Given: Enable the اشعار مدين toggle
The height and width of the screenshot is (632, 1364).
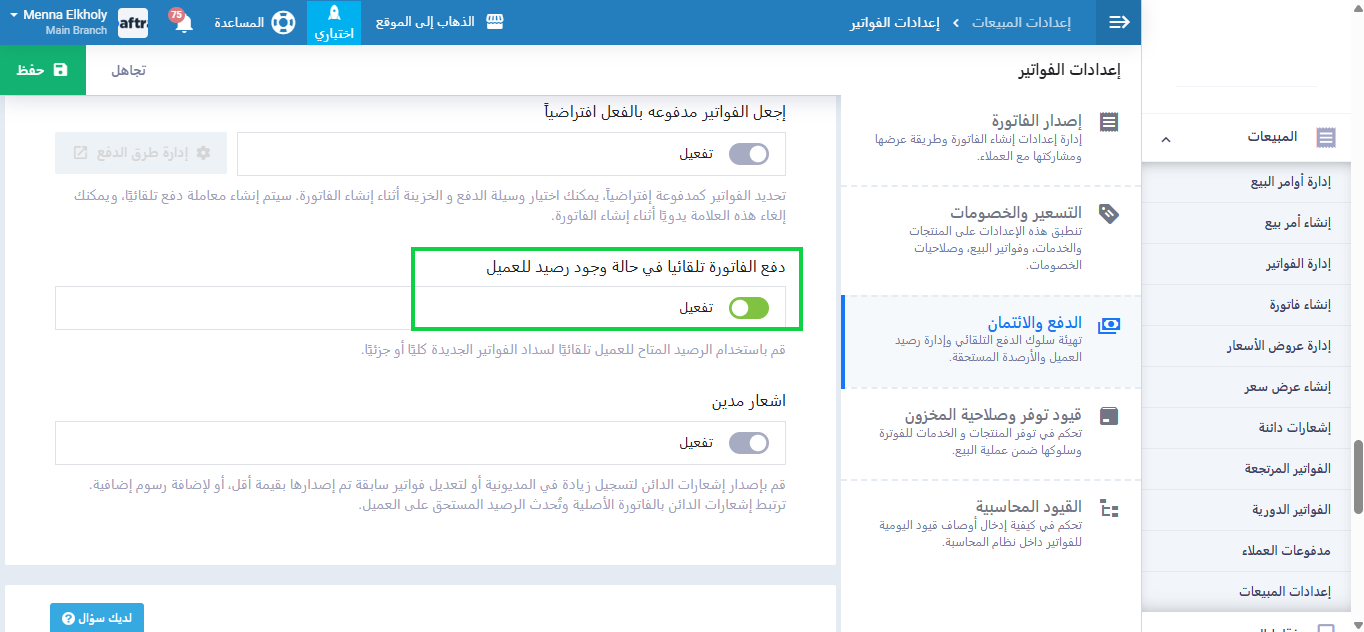Looking at the screenshot, I should 749,443.
